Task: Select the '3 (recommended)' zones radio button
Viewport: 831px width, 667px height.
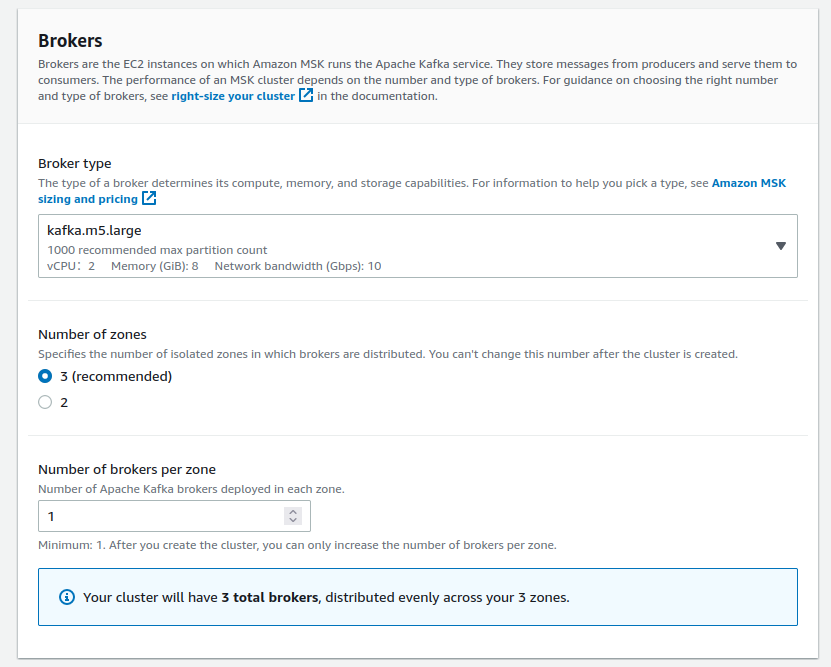Action: (x=45, y=377)
